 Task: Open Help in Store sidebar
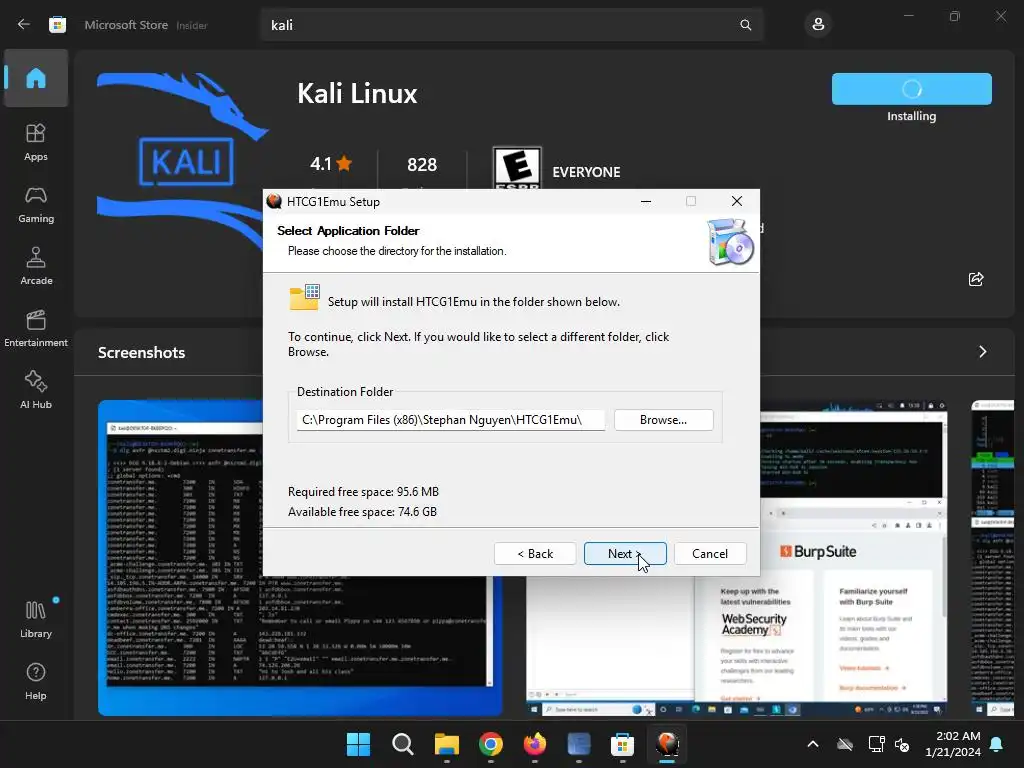pos(36,681)
